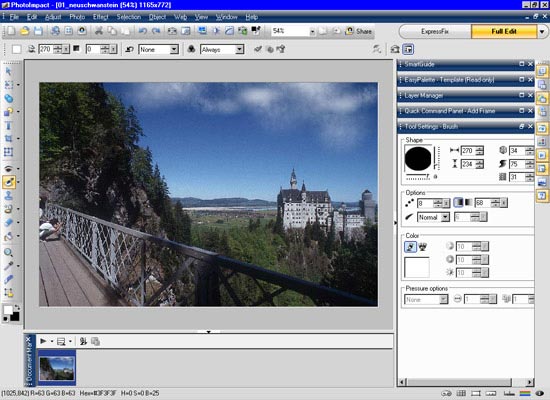Image resolution: width=550 pixels, height=400 pixels.
Task: Open the None preset dropdown on attribute bar
Action: [174, 49]
